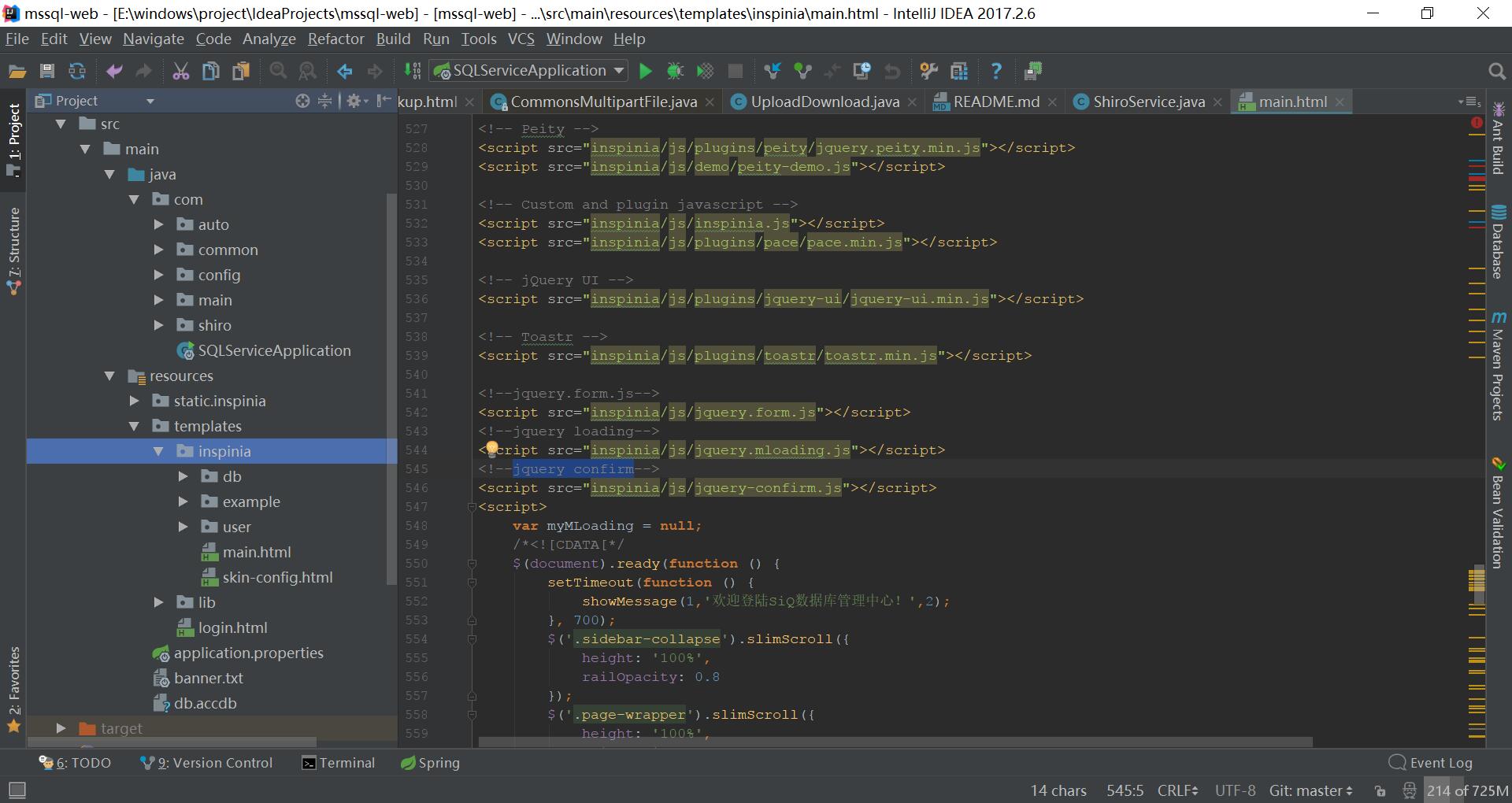The height and width of the screenshot is (803, 1512).
Task: Switch to the ShiroService.java tab
Action: (1147, 102)
